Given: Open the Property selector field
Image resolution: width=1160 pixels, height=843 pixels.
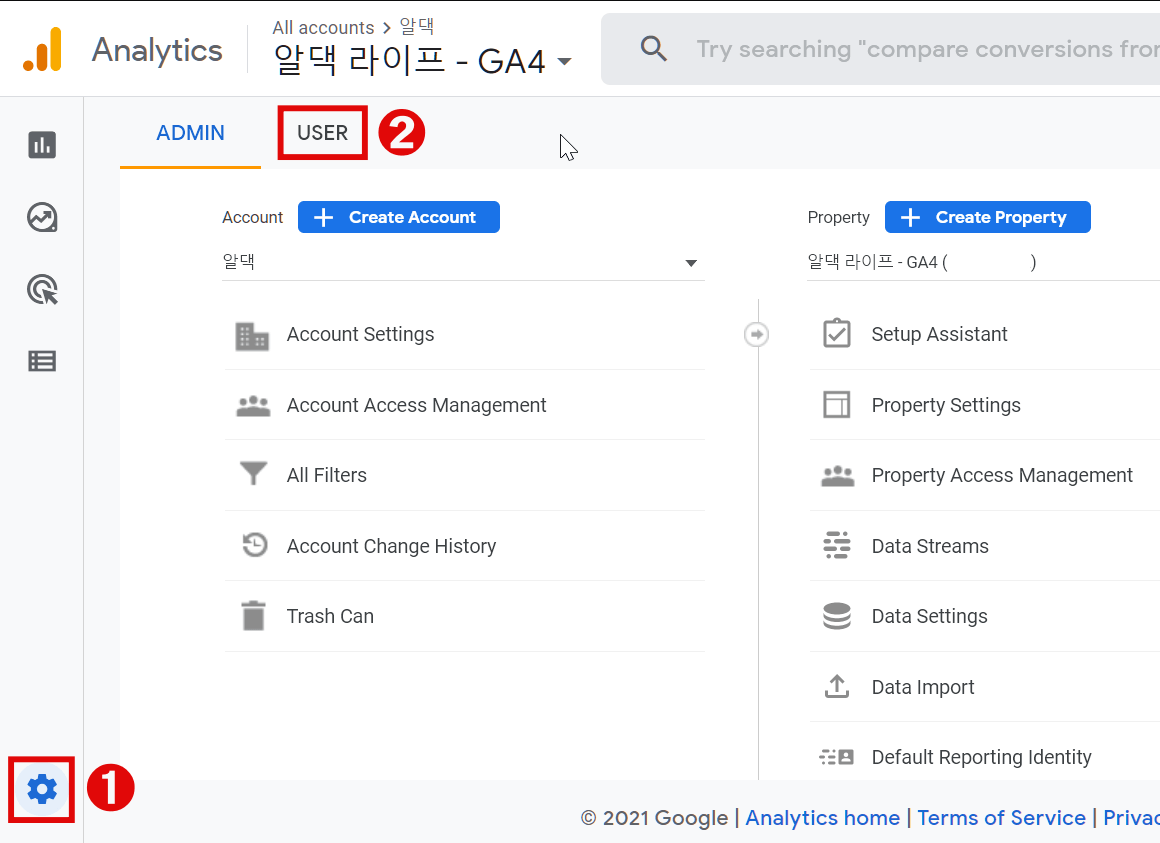Looking at the screenshot, I should (983, 262).
